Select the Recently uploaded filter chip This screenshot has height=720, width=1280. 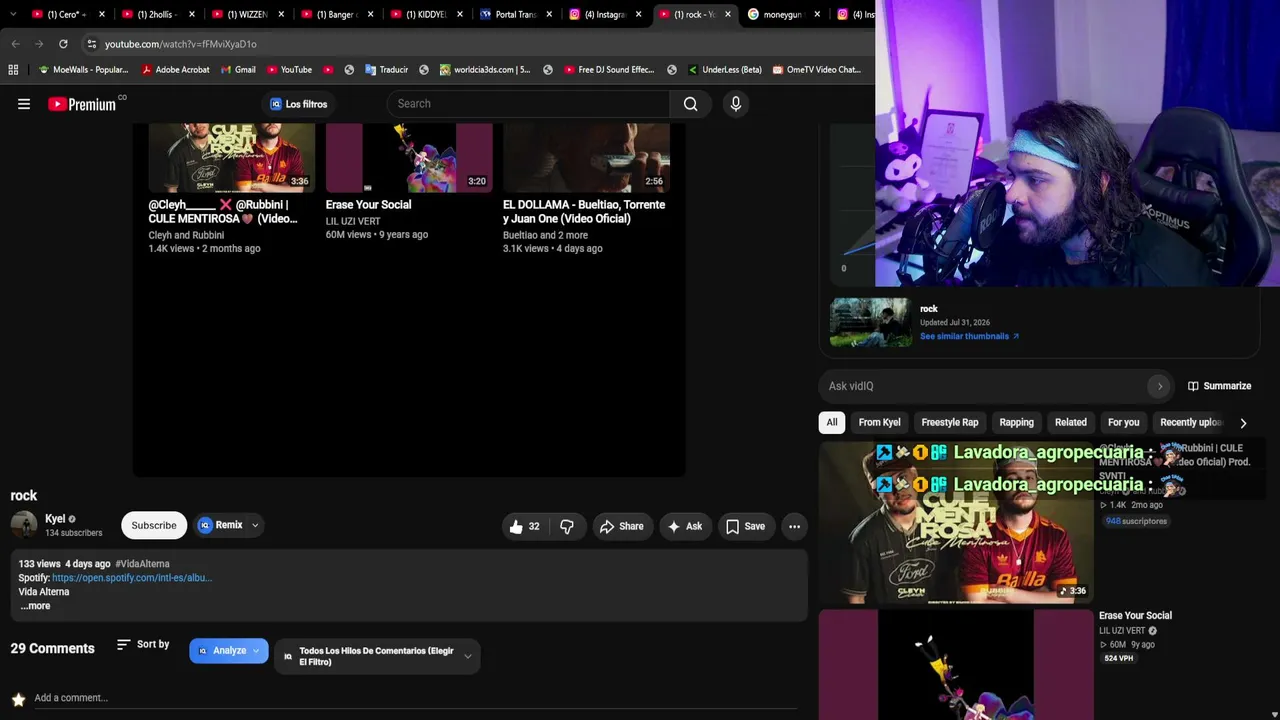(x=1191, y=422)
